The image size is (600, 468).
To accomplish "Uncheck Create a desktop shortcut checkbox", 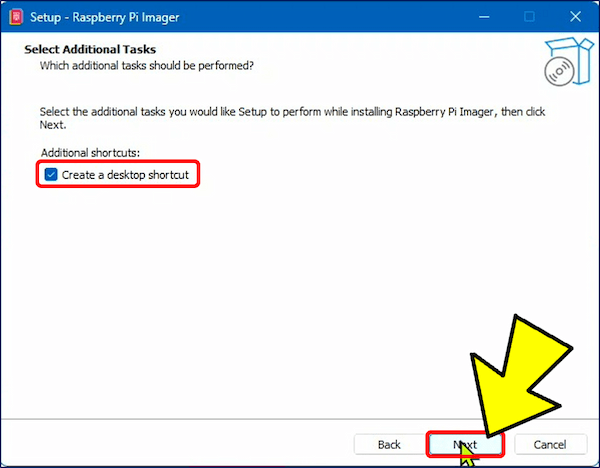I will coord(51,174).
